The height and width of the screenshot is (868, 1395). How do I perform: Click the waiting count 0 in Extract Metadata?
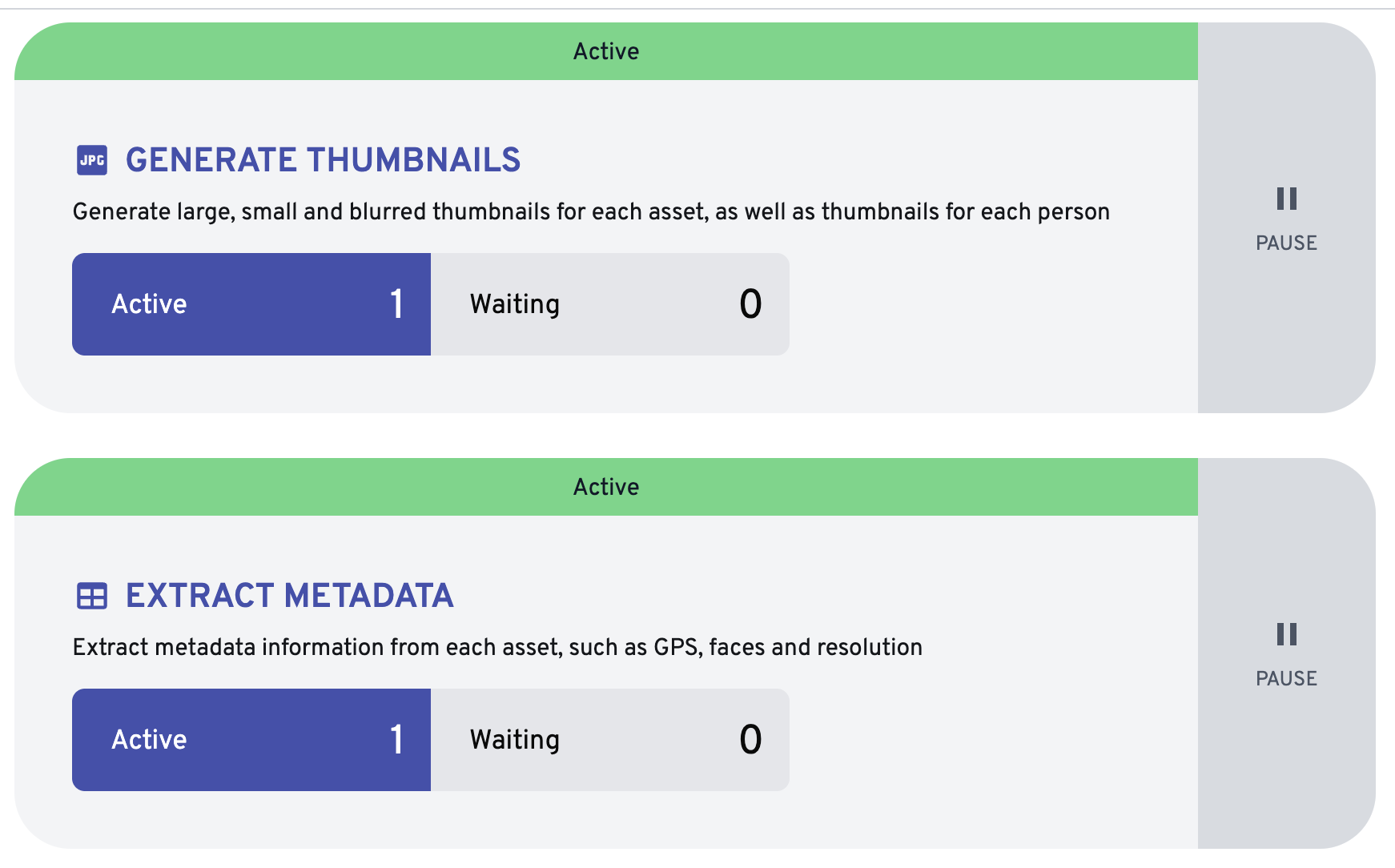pos(750,740)
